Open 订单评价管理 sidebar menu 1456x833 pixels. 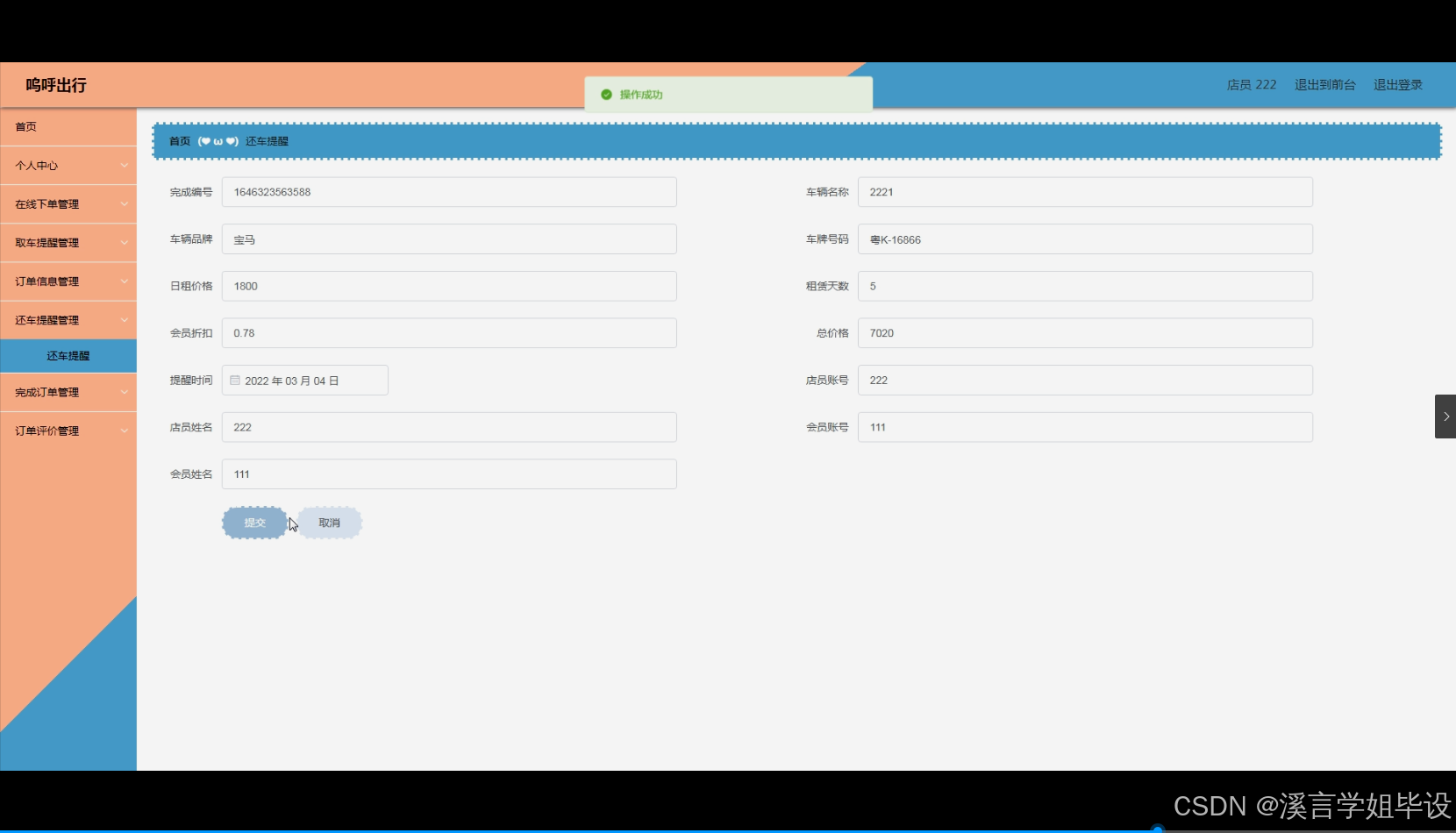(68, 431)
